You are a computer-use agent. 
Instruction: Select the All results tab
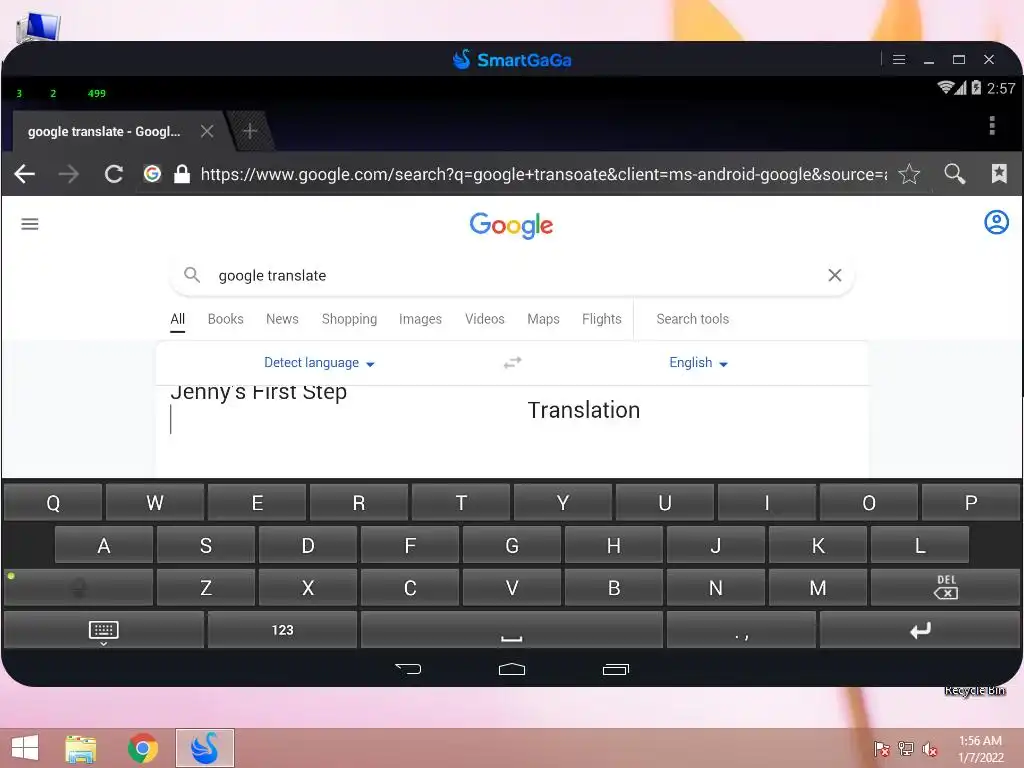178,319
